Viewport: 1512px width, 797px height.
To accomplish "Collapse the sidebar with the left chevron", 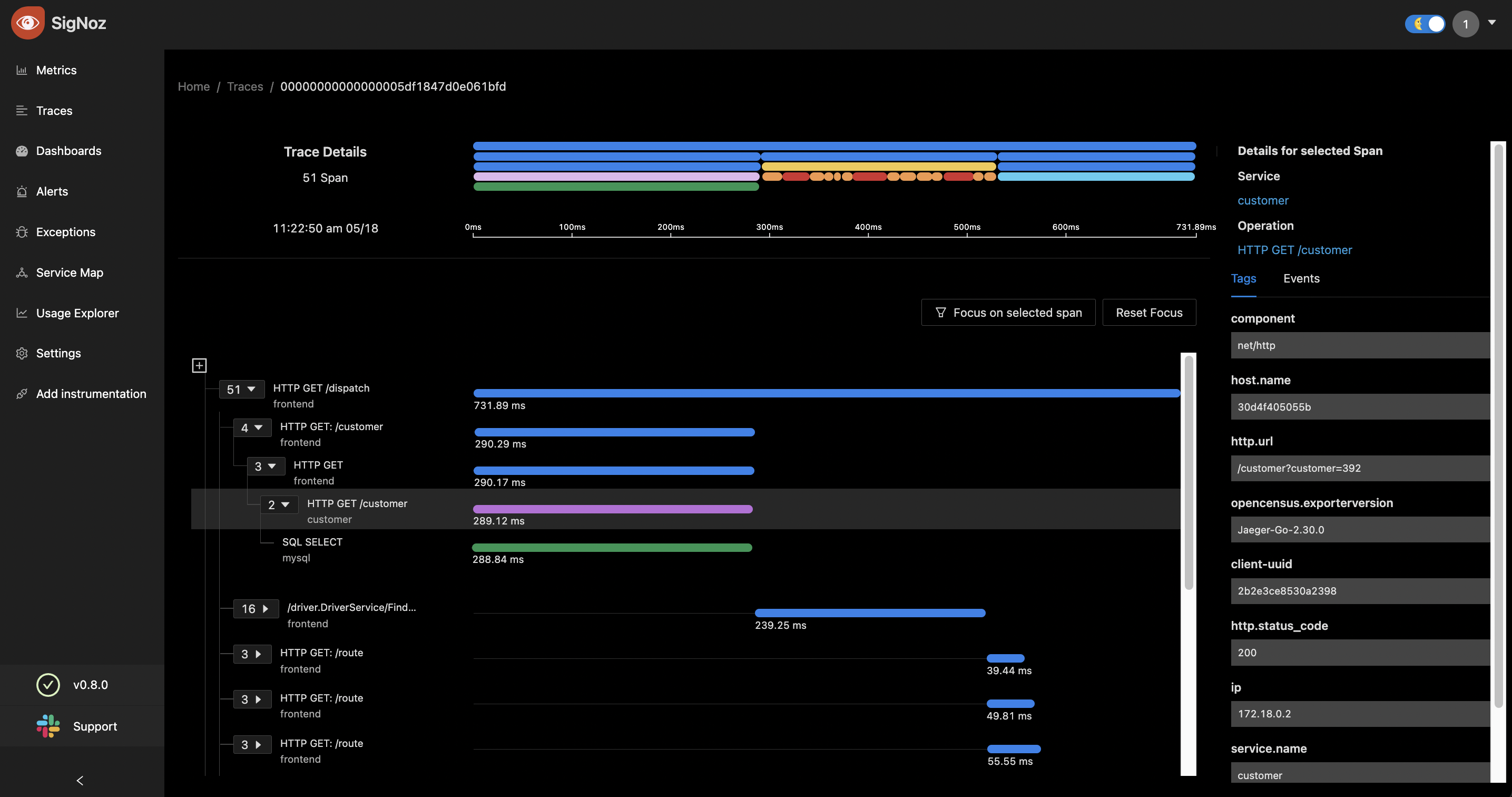I will (80, 781).
